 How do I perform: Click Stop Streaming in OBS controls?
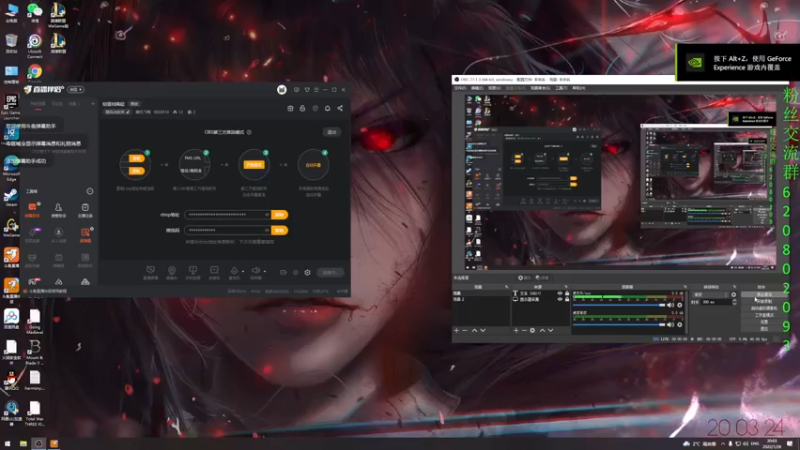(763, 295)
